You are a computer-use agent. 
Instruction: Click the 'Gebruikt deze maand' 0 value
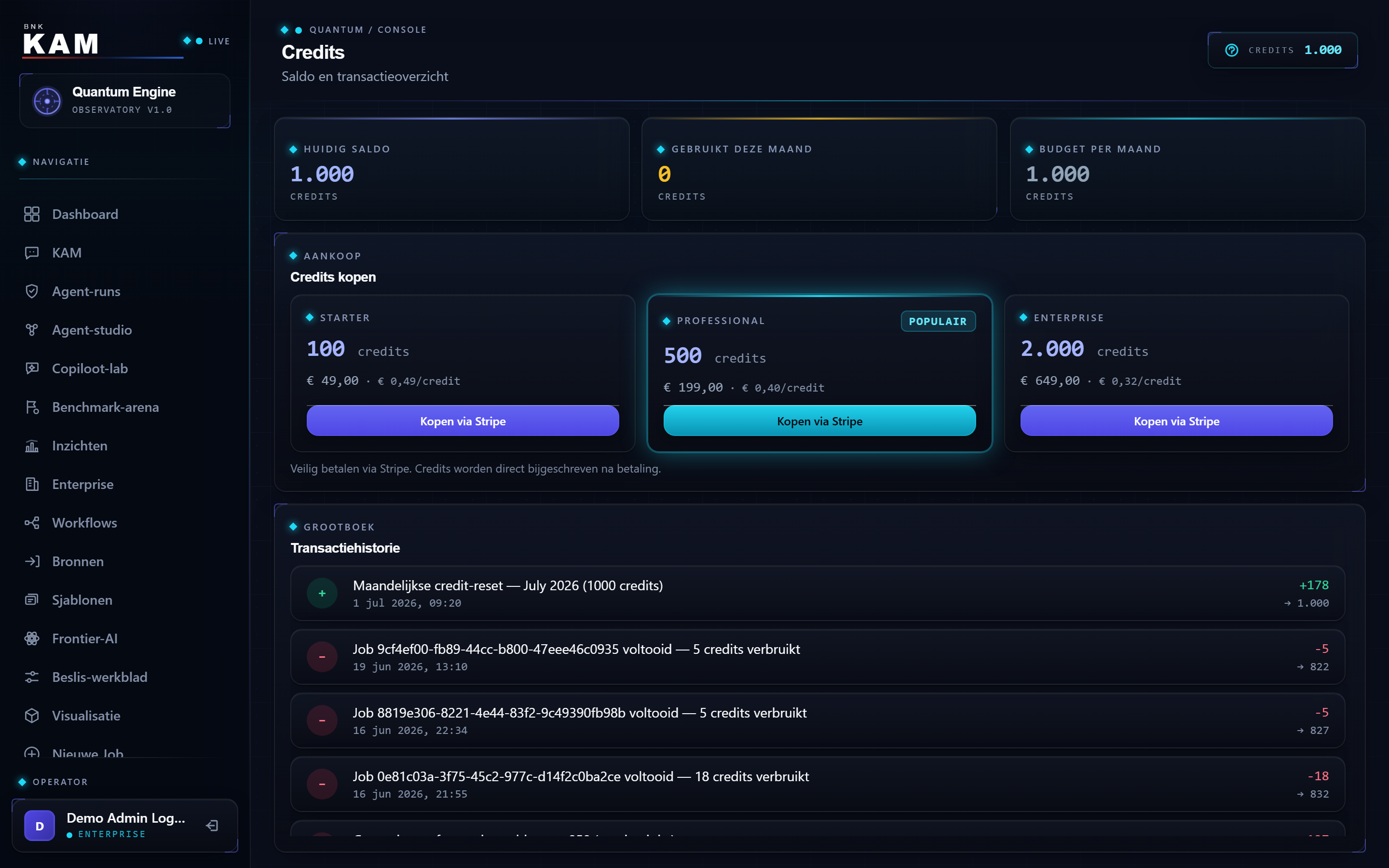664,174
